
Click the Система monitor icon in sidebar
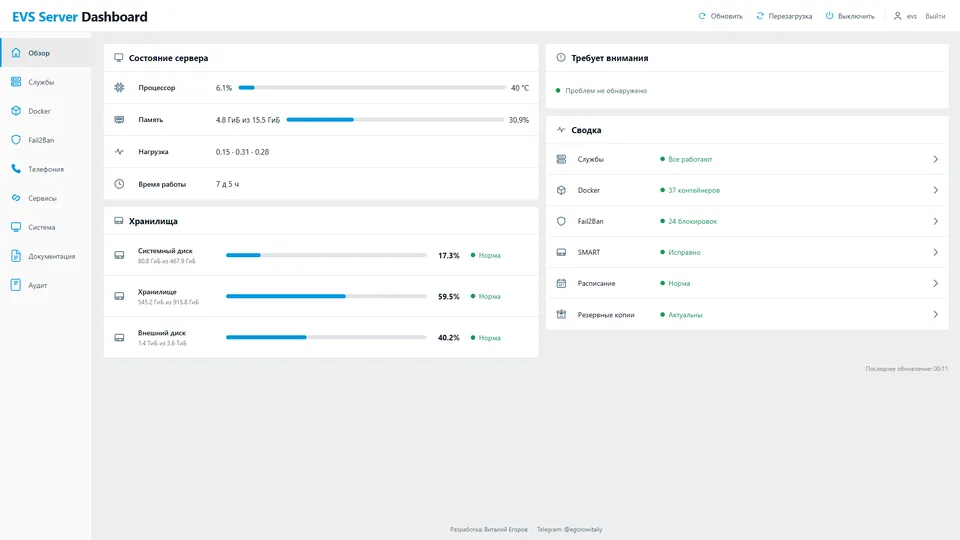click(16, 227)
